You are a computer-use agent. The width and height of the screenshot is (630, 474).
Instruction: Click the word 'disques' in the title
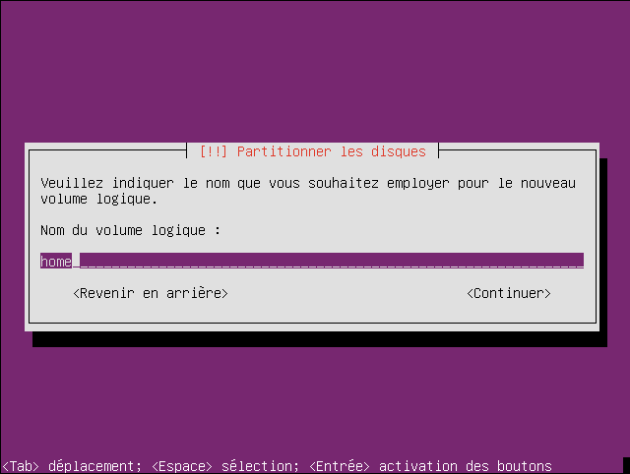coord(398,151)
